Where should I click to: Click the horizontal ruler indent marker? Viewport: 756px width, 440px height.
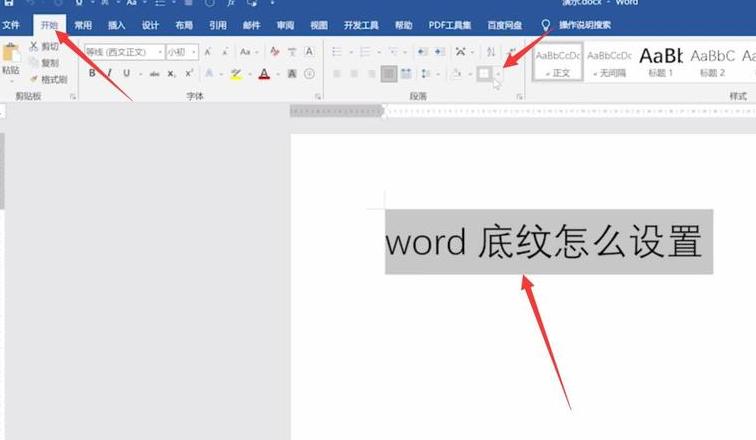(383, 112)
